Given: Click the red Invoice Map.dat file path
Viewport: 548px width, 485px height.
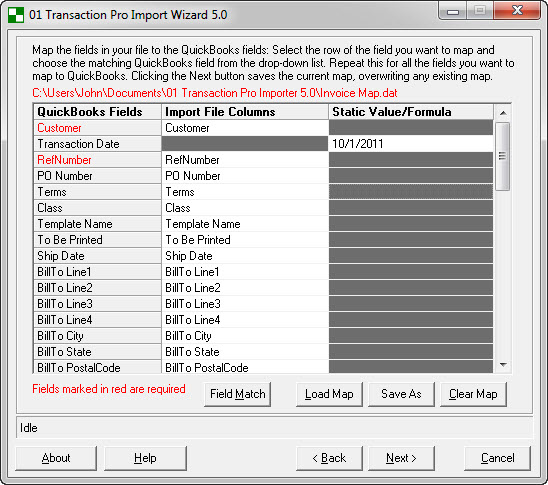Looking at the screenshot, I should coord(215,93).
